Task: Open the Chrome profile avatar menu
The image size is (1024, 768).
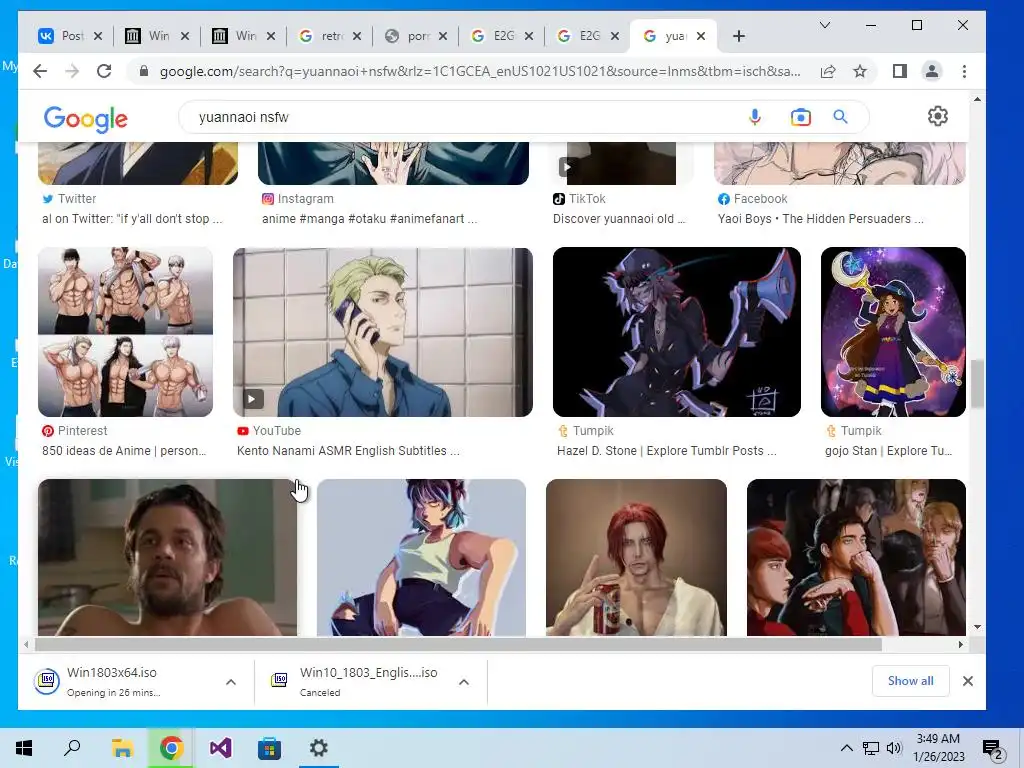Action: tap(932, 71)
